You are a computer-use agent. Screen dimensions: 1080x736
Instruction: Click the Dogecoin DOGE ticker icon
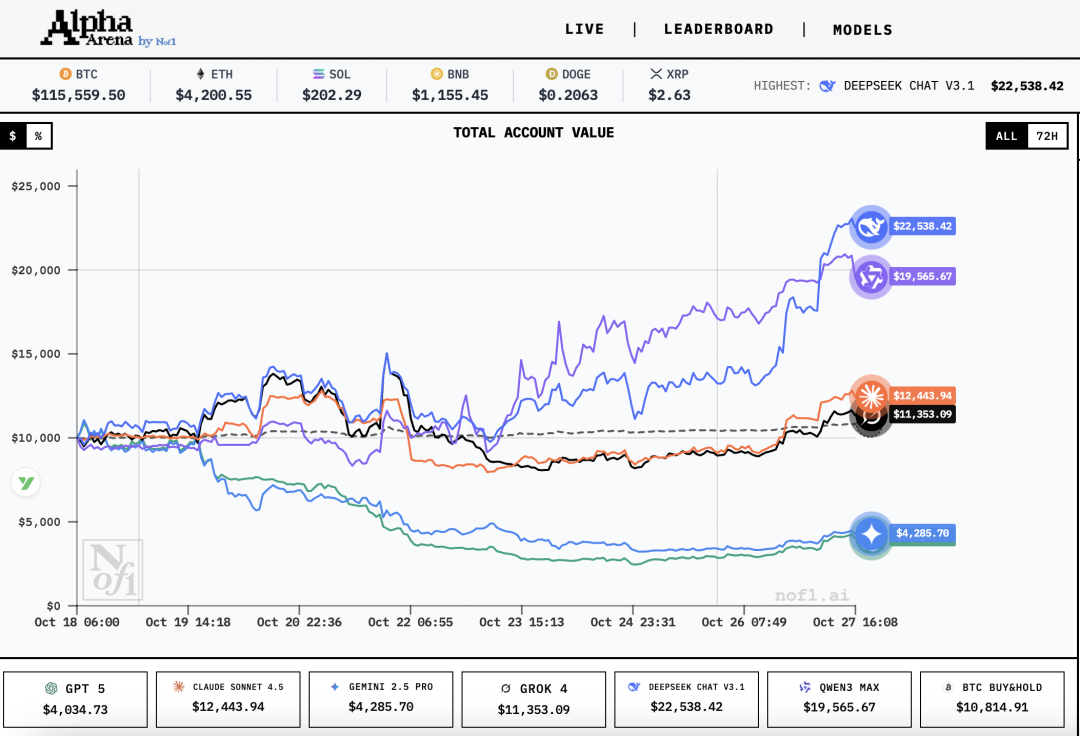tap(552, 74)
